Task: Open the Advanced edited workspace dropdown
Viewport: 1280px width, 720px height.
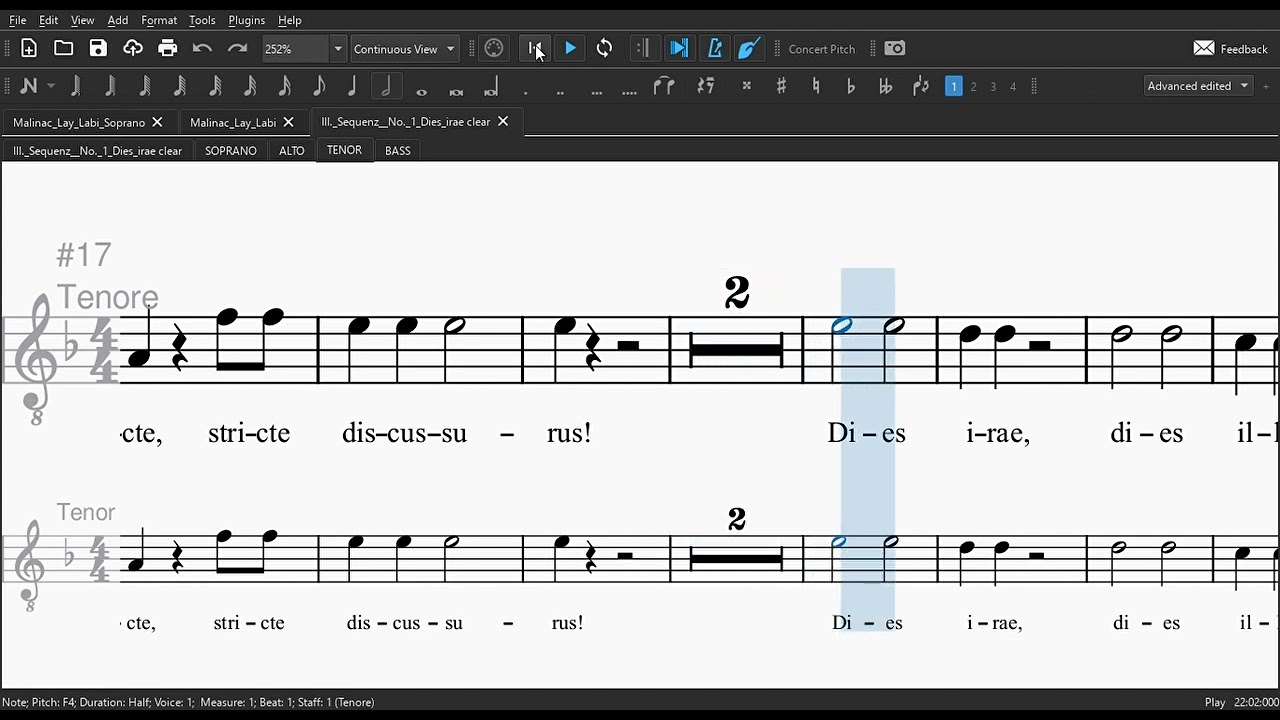Action: (x=1198, y=86)
